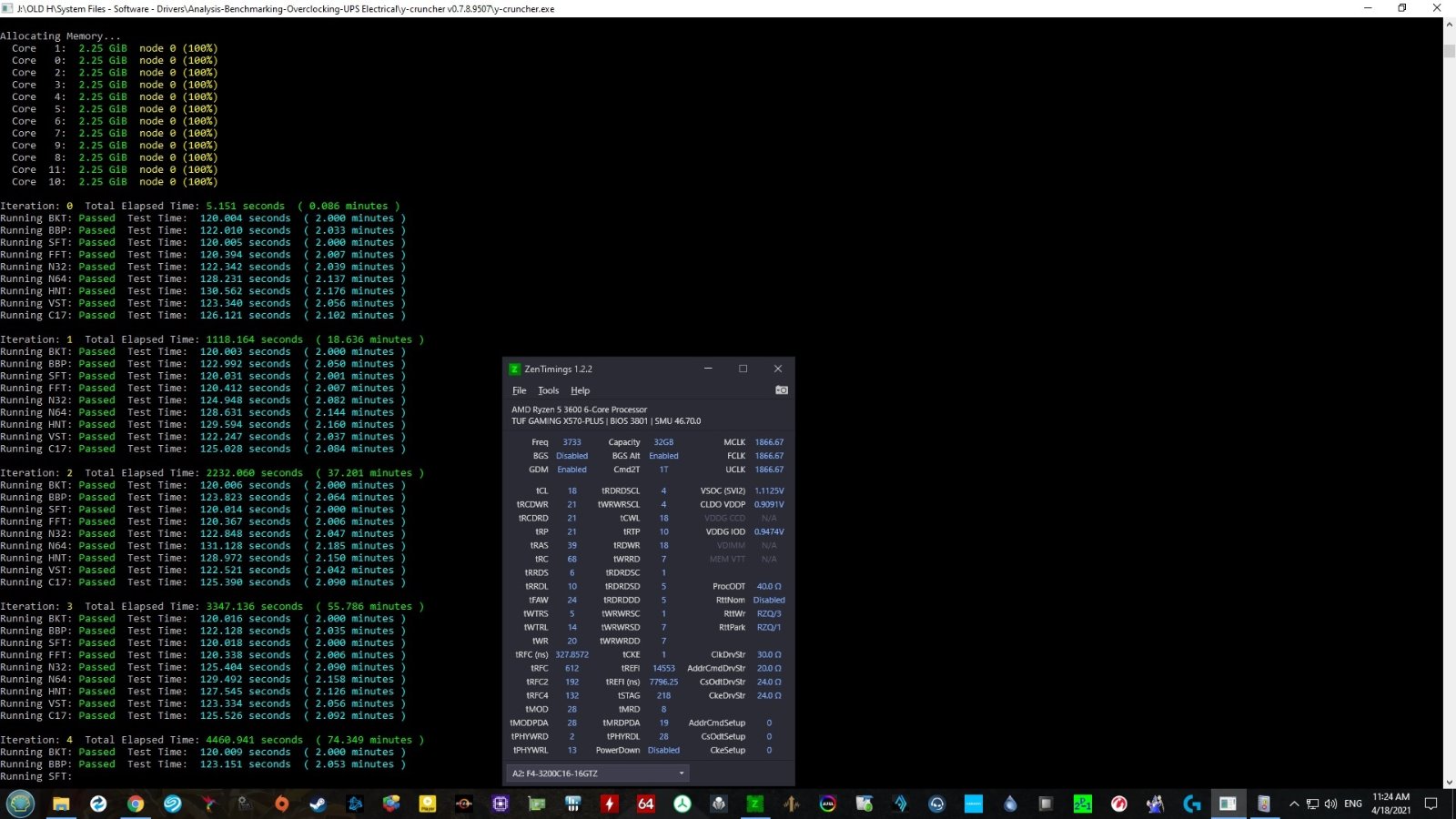Open the green swirl S taskbar app
The image size is (1456, 819).
[x=172, y=804]
